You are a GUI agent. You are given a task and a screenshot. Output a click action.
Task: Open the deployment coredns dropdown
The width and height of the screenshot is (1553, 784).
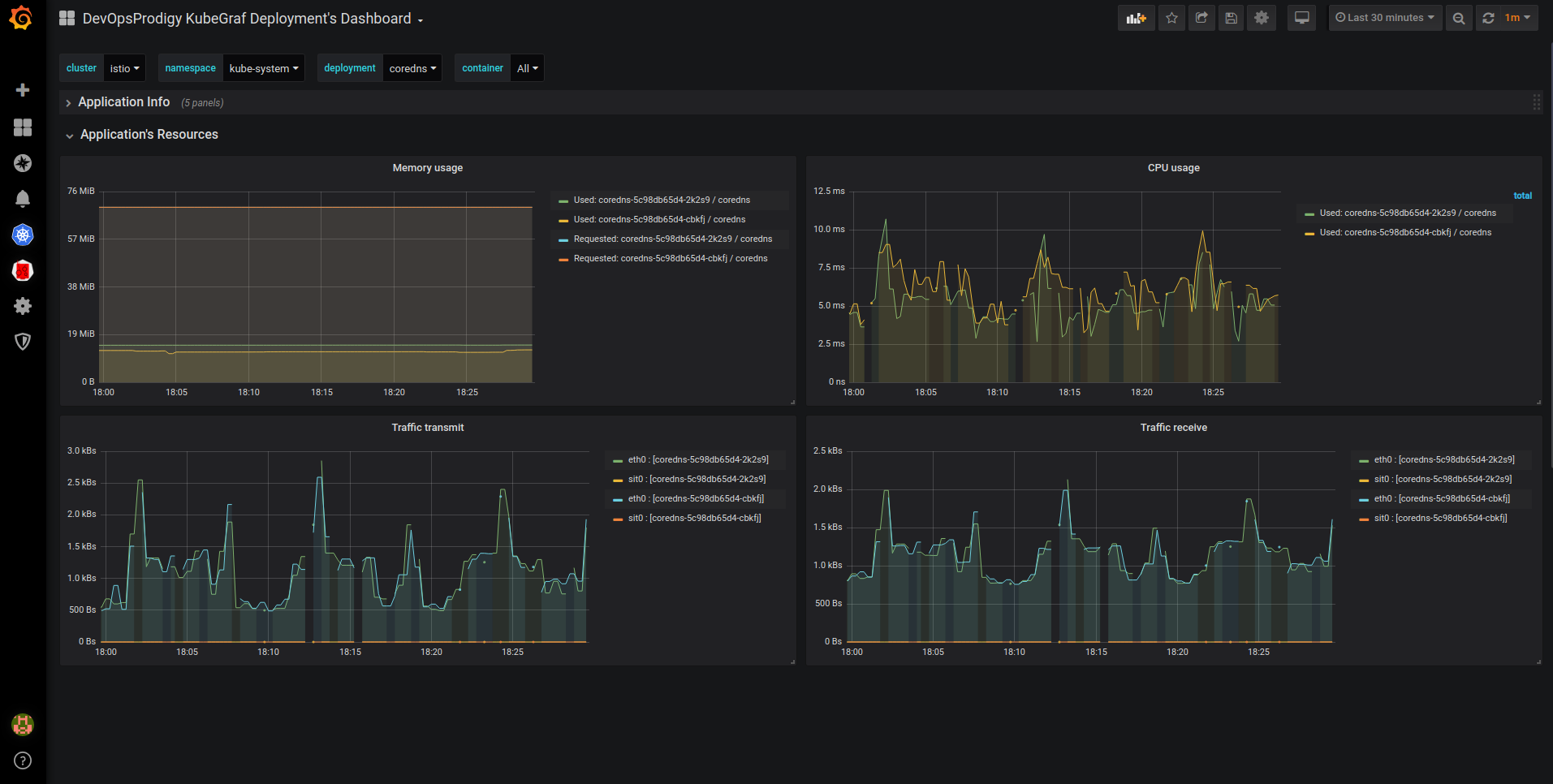pyautogui.click(x=412, y=68)
